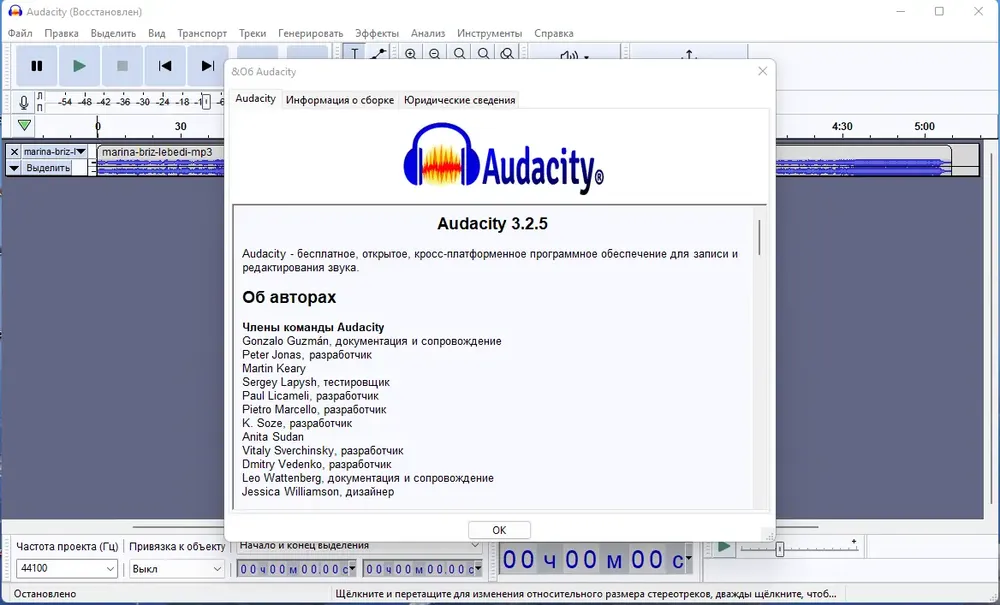Select the envelope tool icon
The height and width of the screenshot is (605, 1000).
[x=378, y=54]
